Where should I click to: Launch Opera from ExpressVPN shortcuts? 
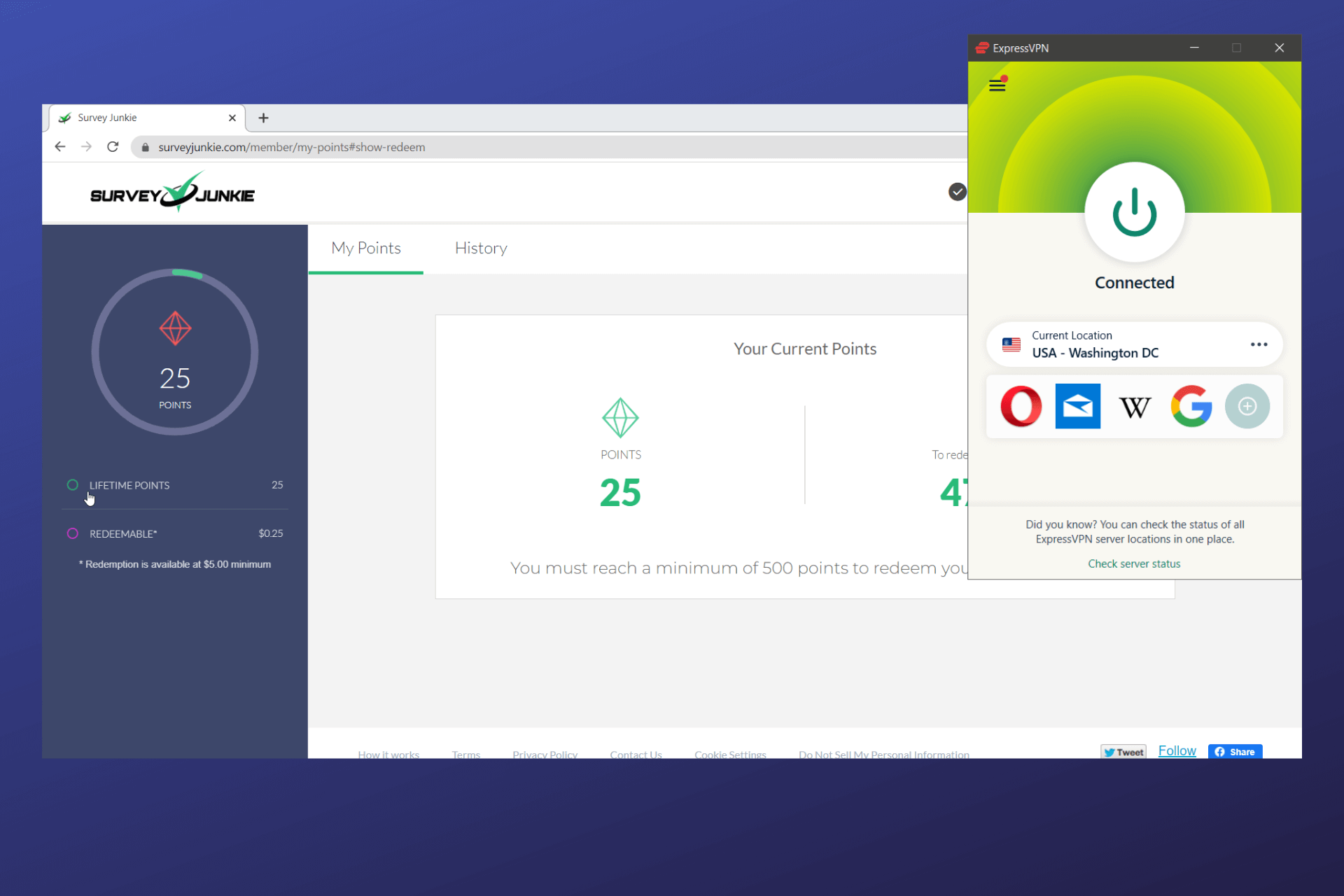pyautogui.click(x=1021, y=406)
